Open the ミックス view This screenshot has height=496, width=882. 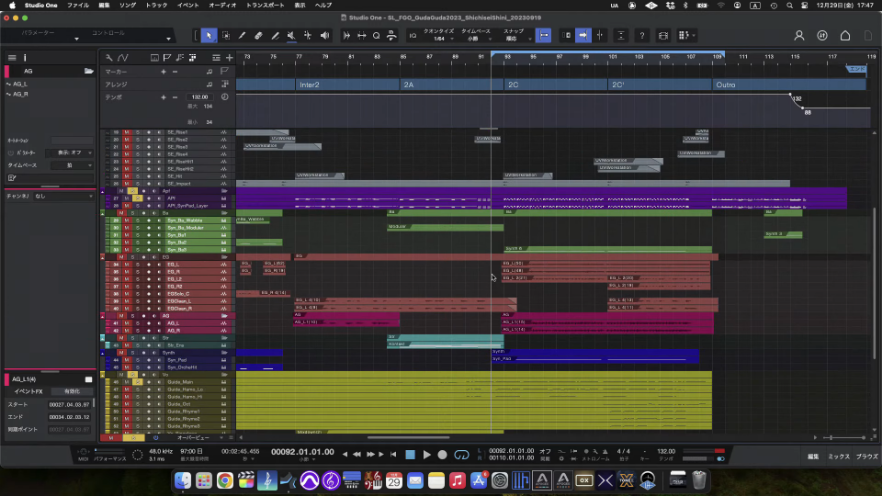[838, 456]
